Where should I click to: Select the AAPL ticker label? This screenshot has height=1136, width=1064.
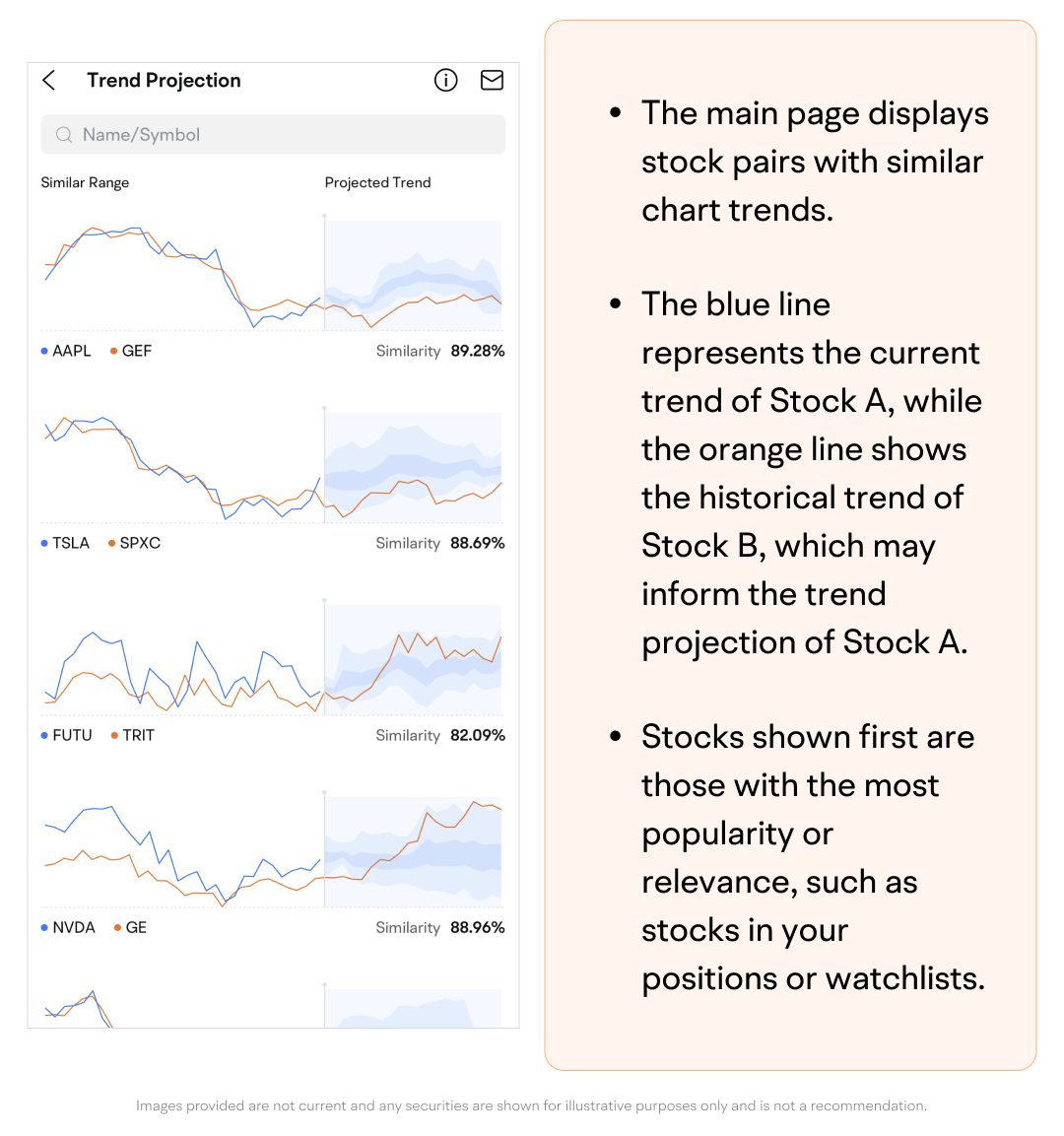[x=71, y=351]
